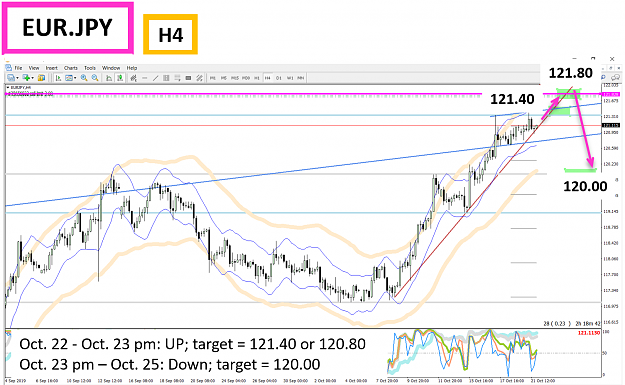Click the 116.615 price axis value
The image size is (625, 385).
click(x=611, y=322)
